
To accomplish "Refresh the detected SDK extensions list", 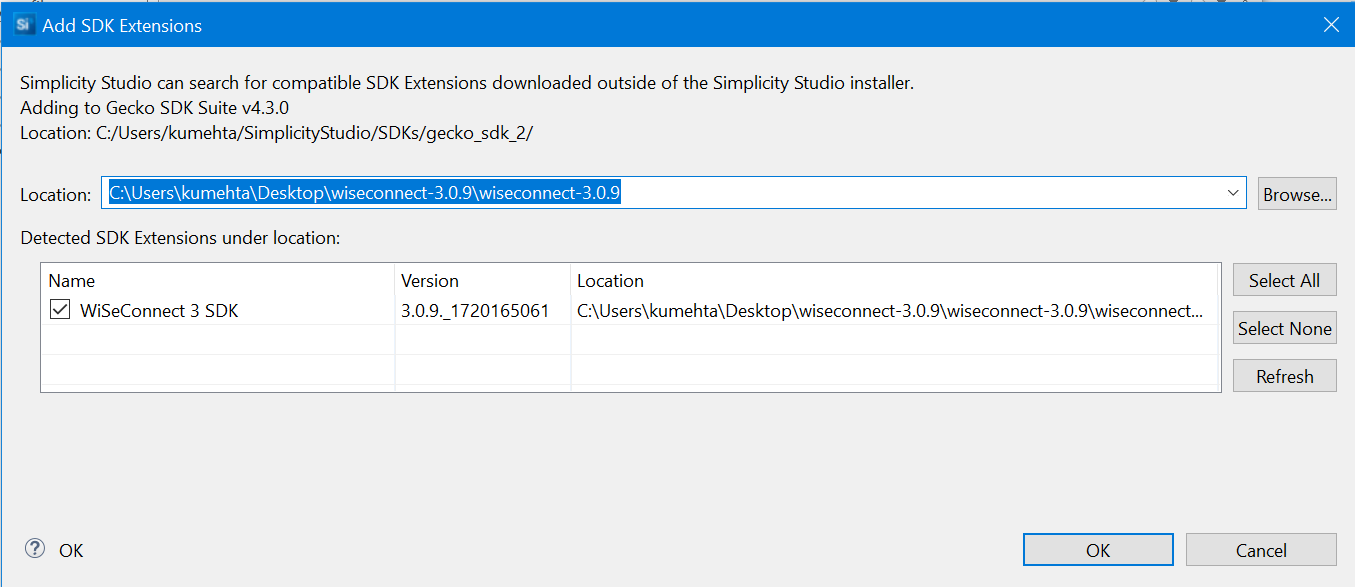I will pos(1284,376).
